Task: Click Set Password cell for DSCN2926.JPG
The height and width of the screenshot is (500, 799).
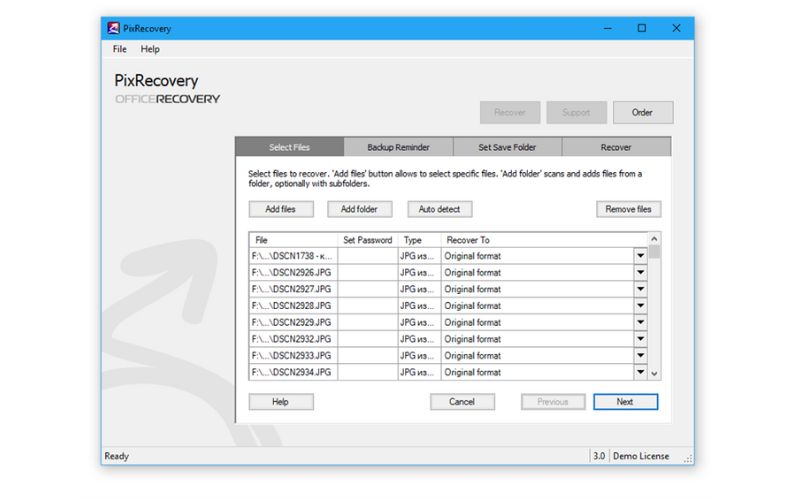Action: coord(368,272)
